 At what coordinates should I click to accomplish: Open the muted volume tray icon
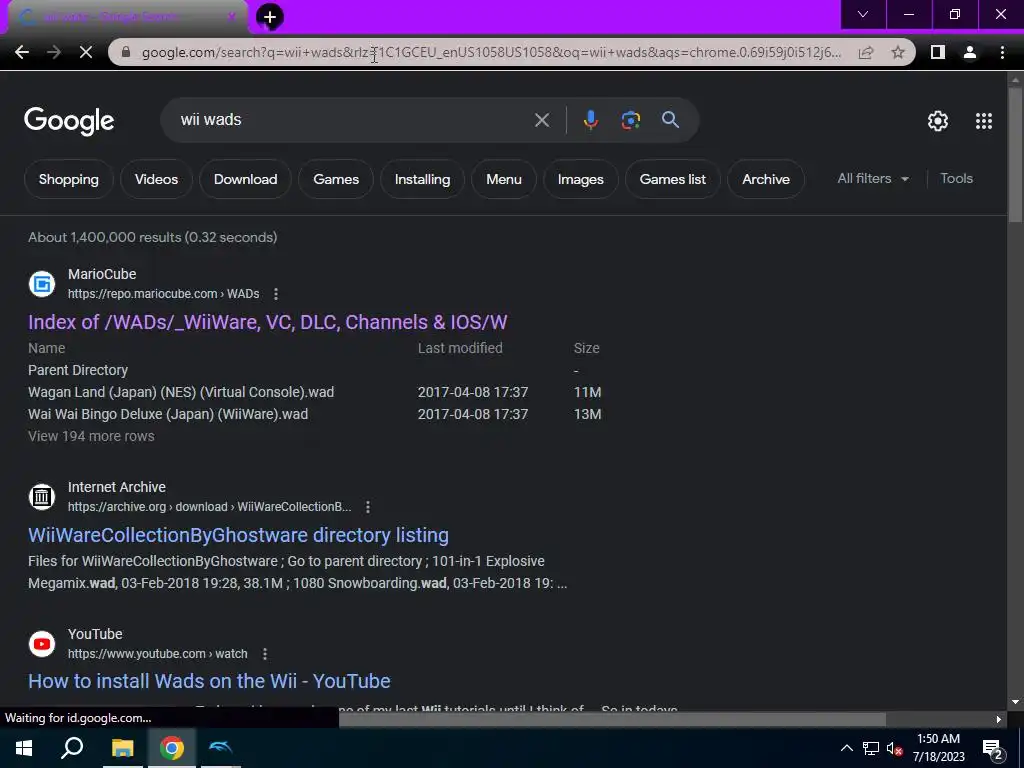click(894, 748)
